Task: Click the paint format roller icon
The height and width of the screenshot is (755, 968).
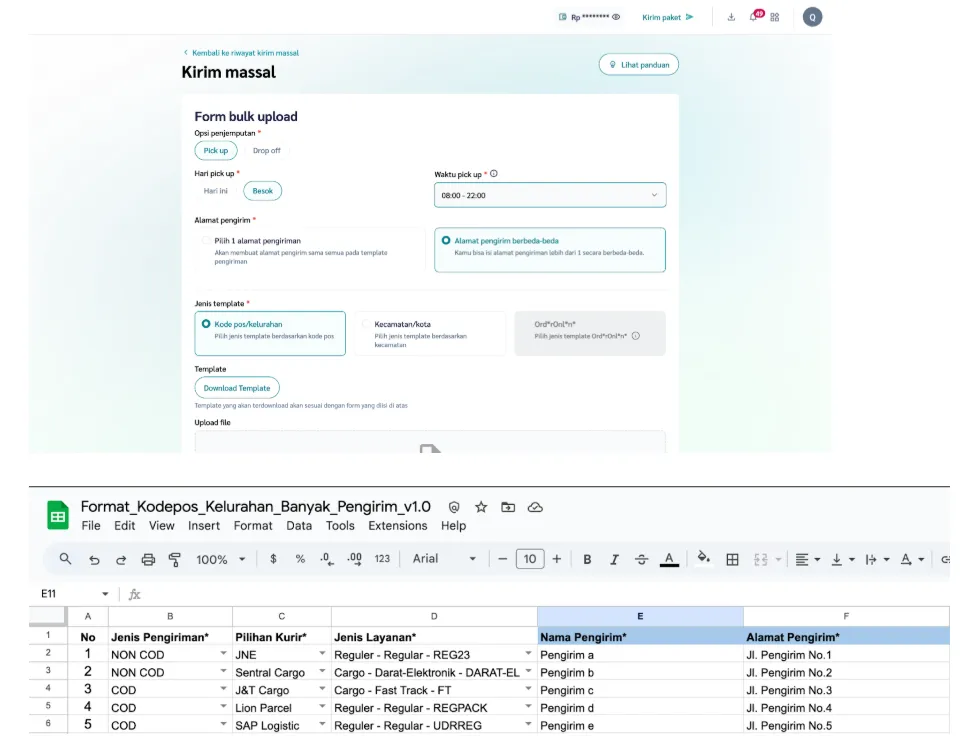Action: pos(175,559)
